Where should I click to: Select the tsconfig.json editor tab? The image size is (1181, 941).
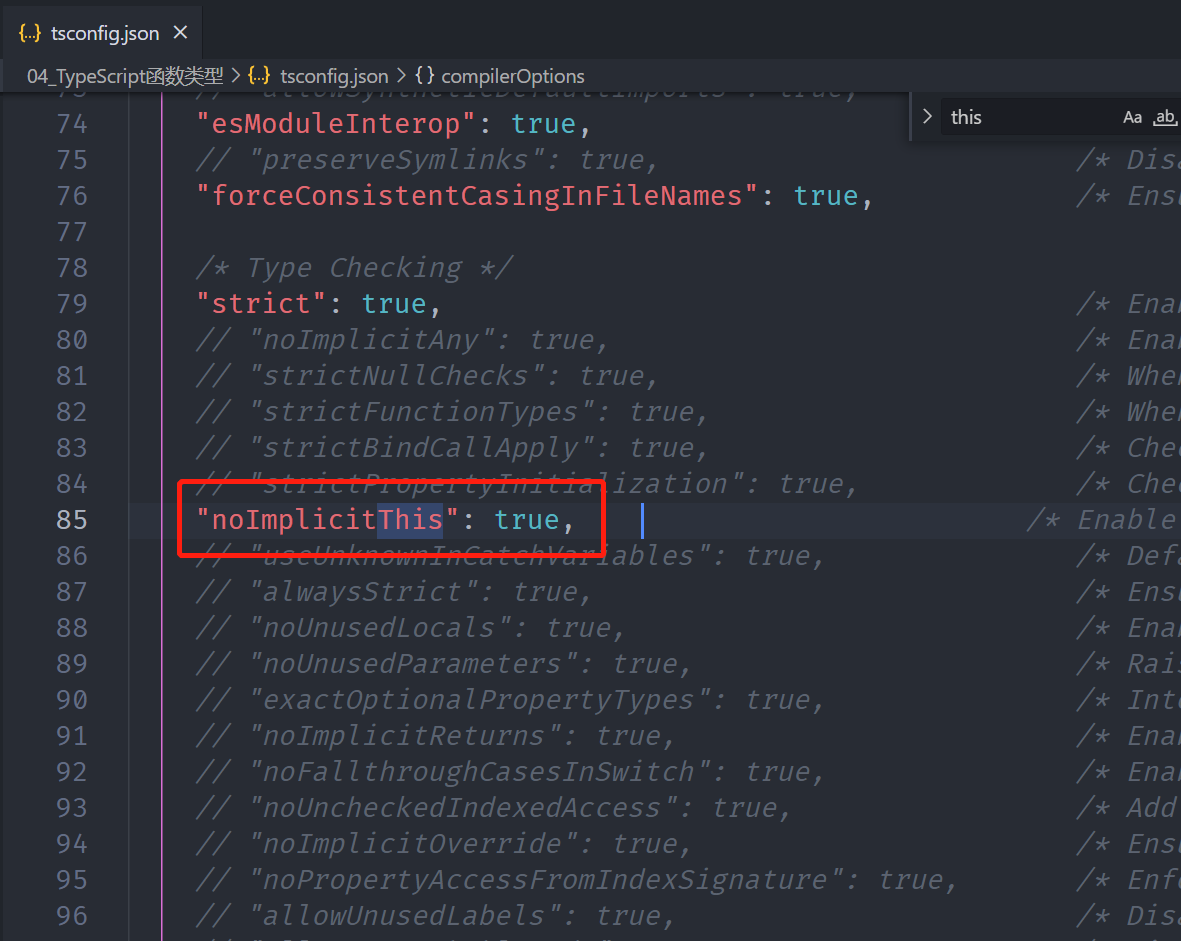(104, 33)
